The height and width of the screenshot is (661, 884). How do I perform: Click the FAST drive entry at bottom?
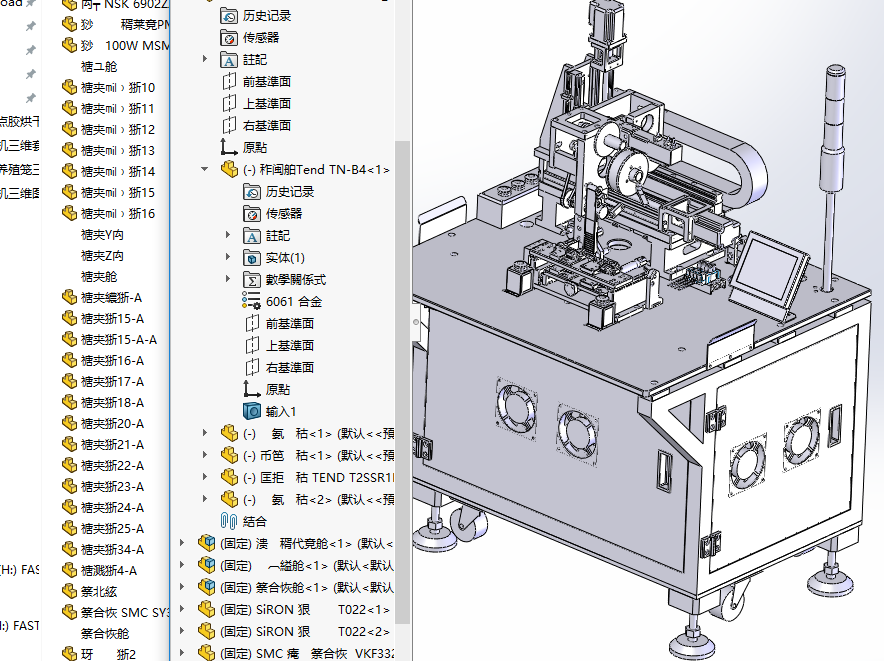pyautogui.click(x=20, y=626)
